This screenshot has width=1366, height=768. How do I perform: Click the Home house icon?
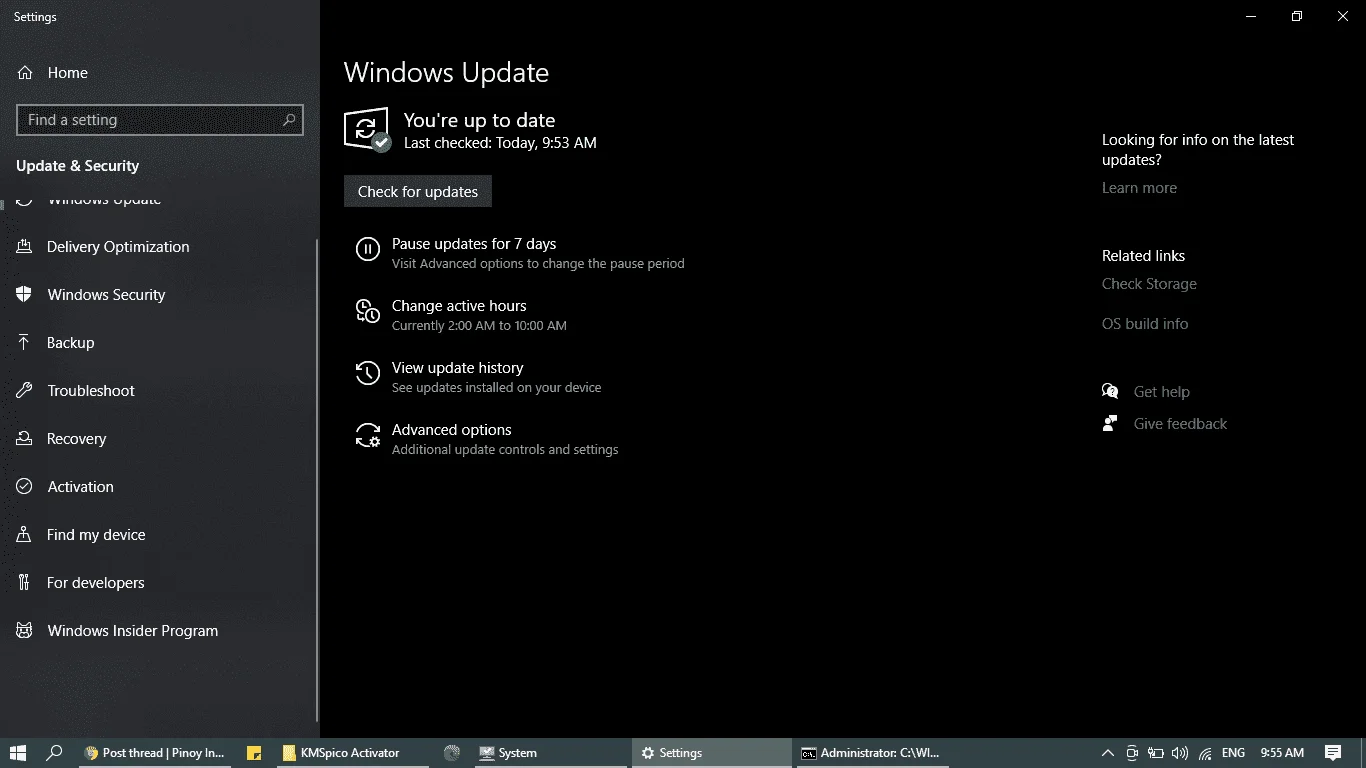25,73
